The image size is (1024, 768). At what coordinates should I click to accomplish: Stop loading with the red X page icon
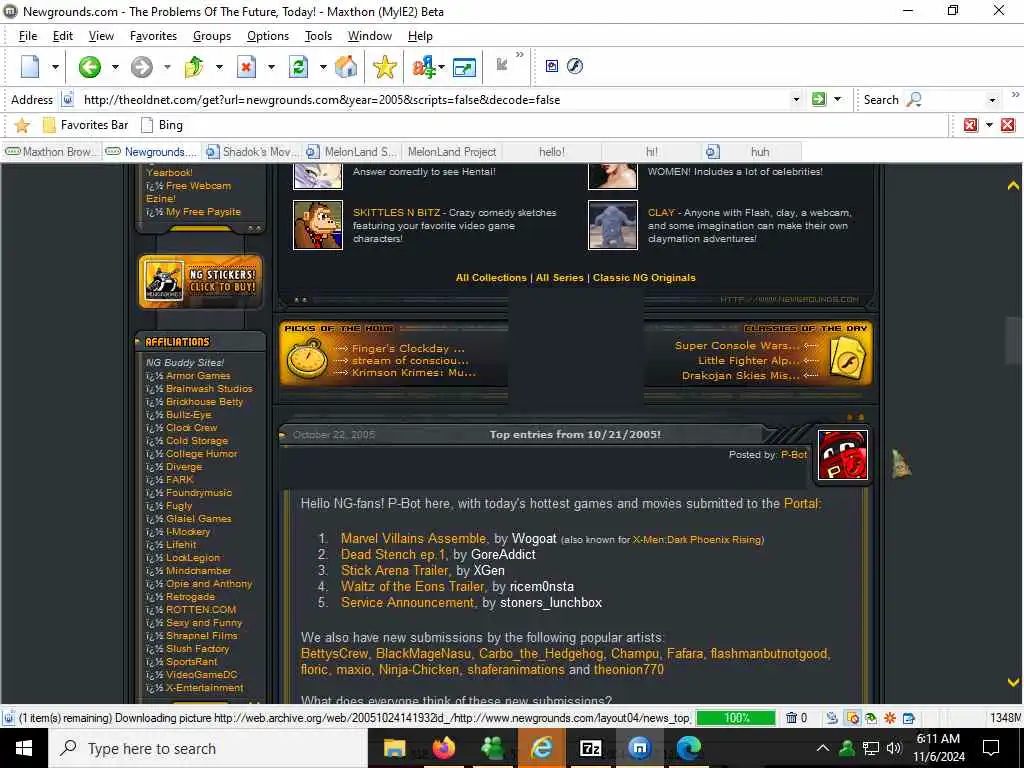point(246,66)
